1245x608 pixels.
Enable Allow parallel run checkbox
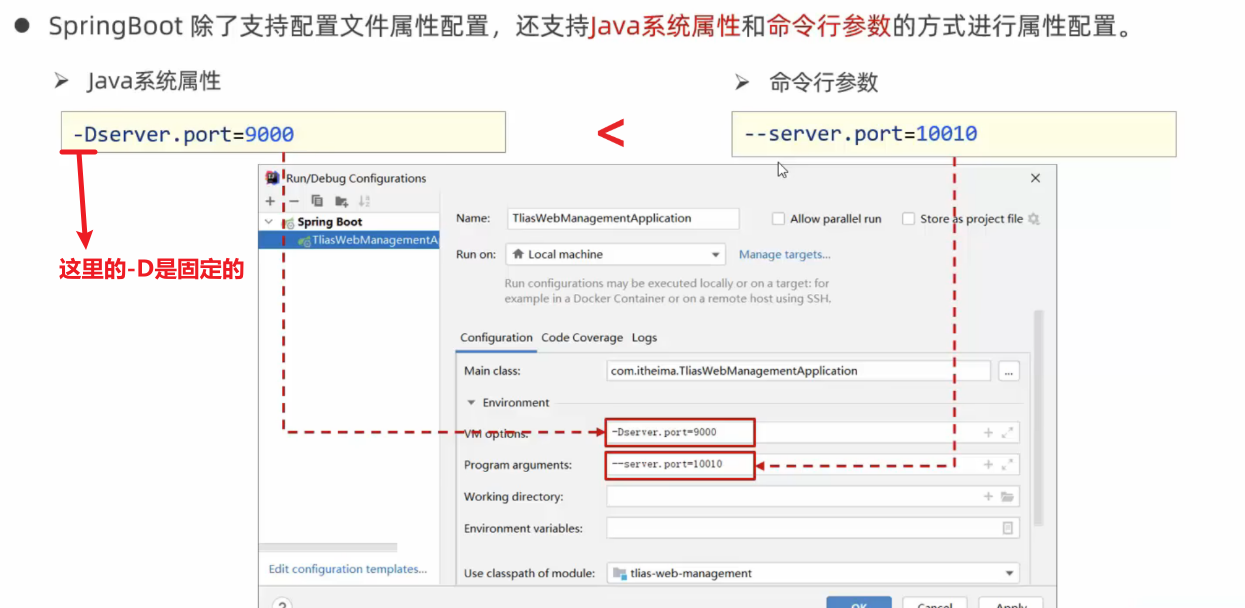778,219
